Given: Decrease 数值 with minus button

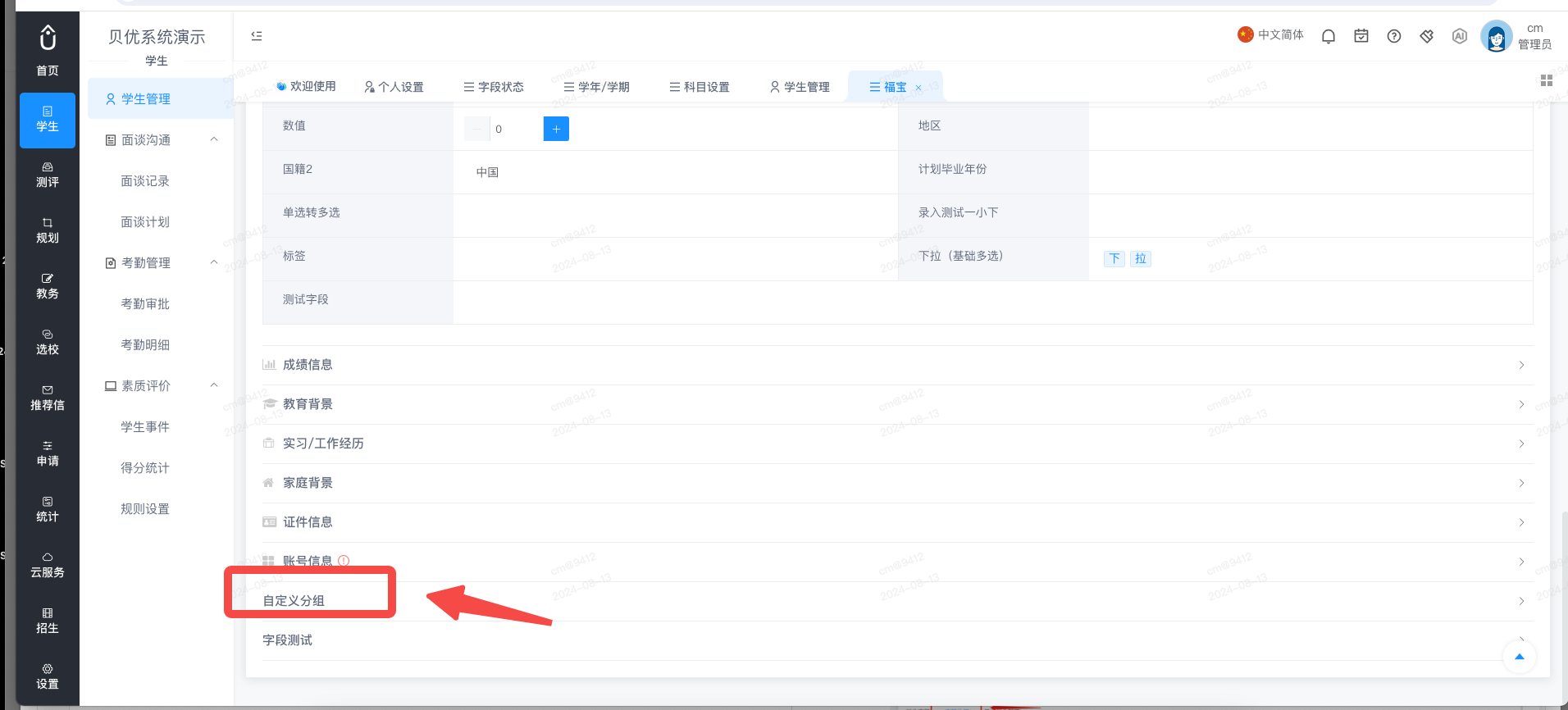Looking at the screenshot, I should click(x=476, y=129).
